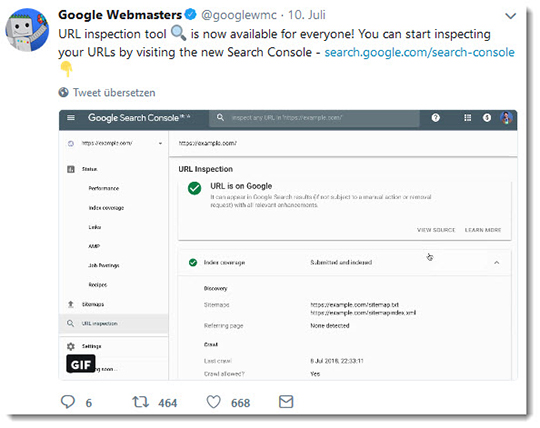The image size is (540, 428).
Task: Click the search.google.com/search-console link
Action: (x=419, y=52)
